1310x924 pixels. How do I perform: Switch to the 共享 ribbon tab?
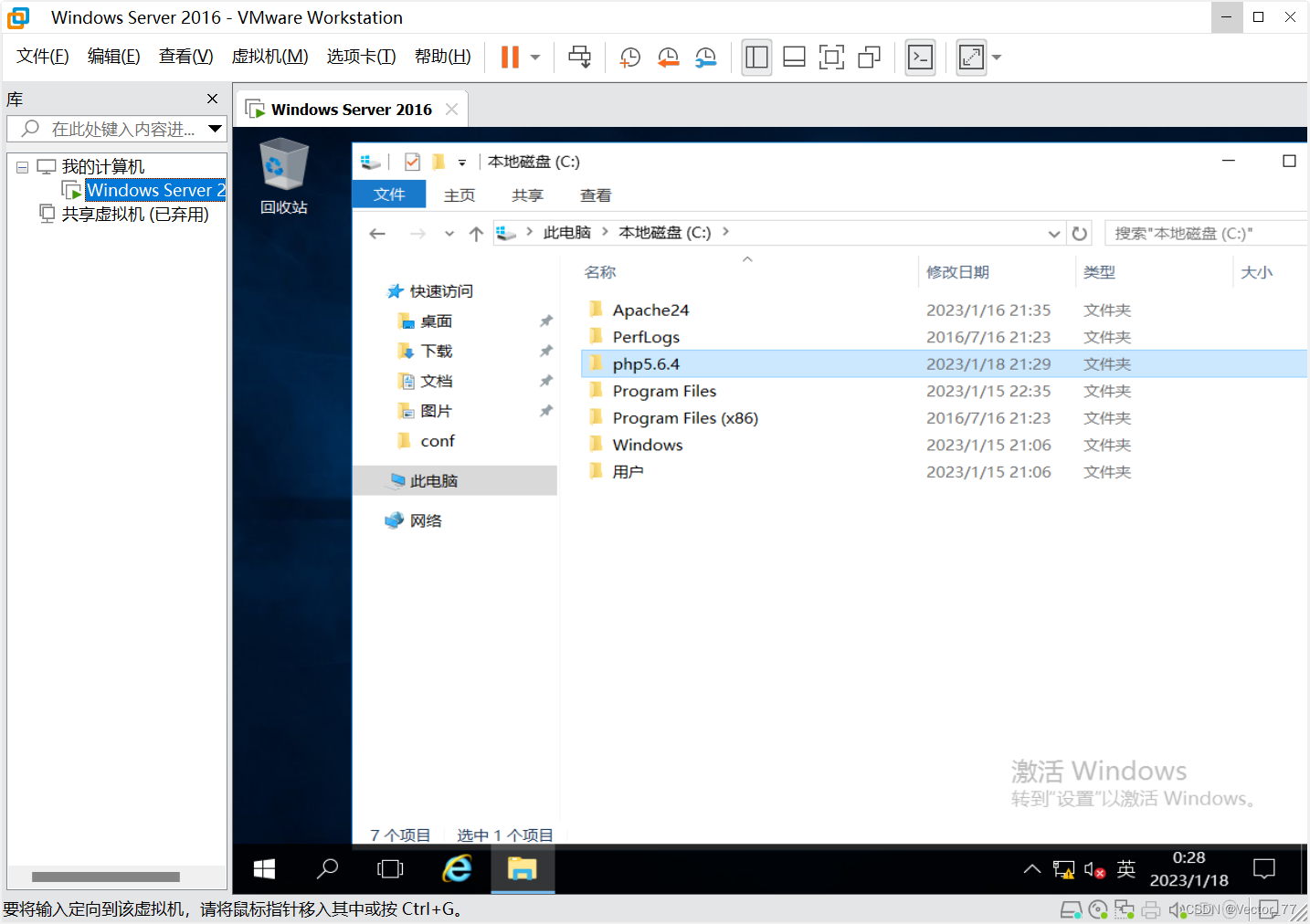click(x=527, y=195)
